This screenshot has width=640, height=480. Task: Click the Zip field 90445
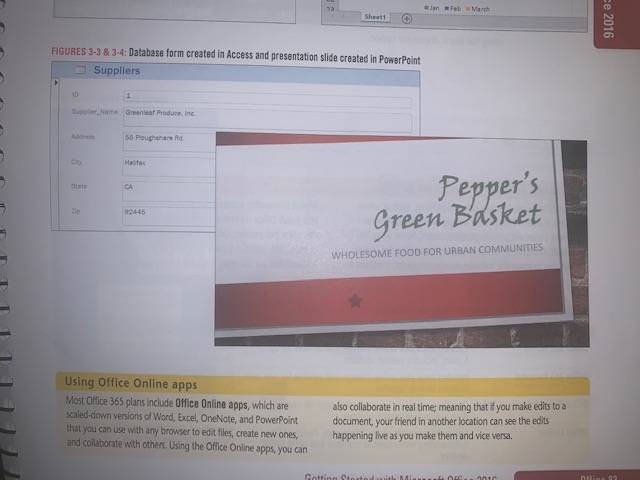coord(169,216)
